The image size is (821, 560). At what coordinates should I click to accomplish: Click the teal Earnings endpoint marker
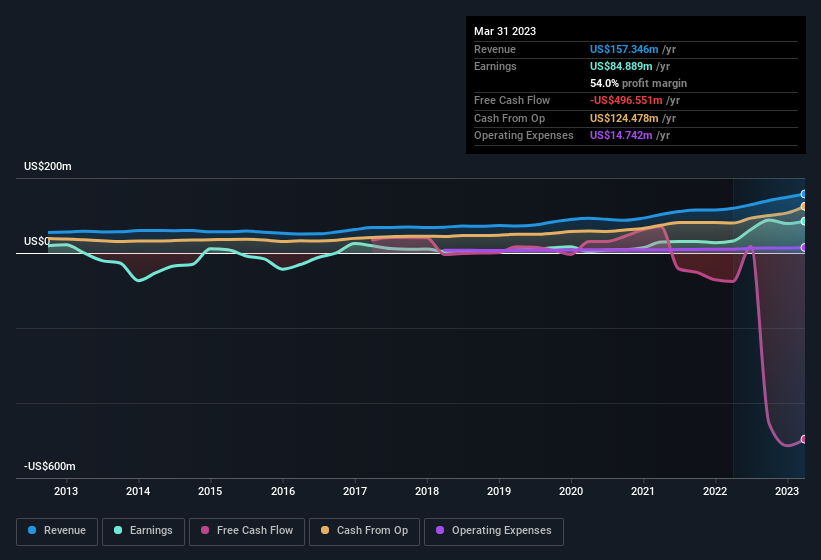tap(804, 221)
